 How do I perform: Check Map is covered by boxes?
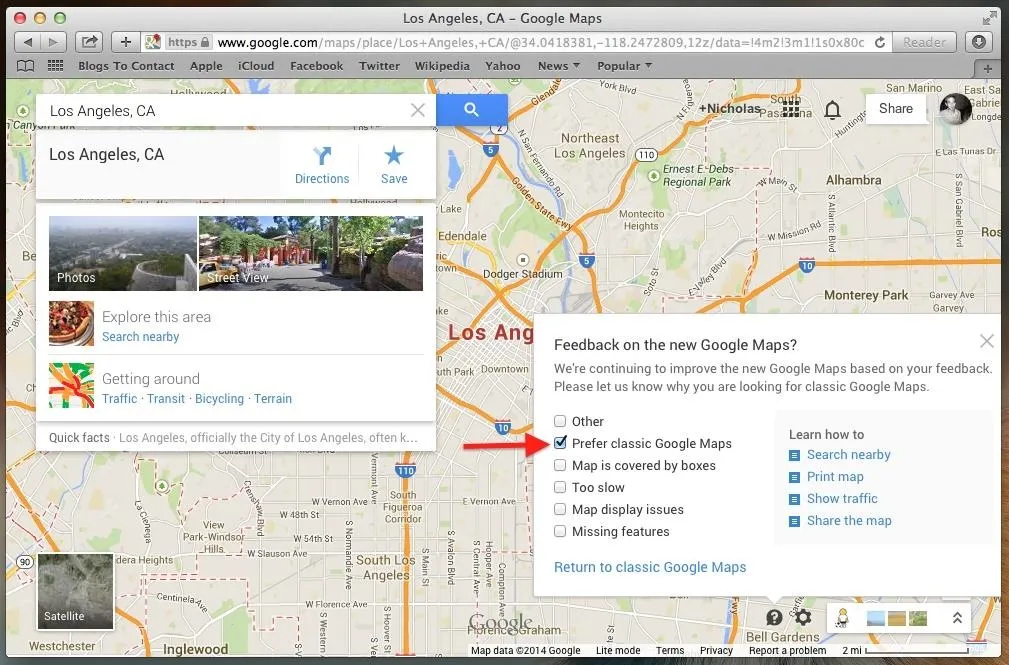coord(560,465)
